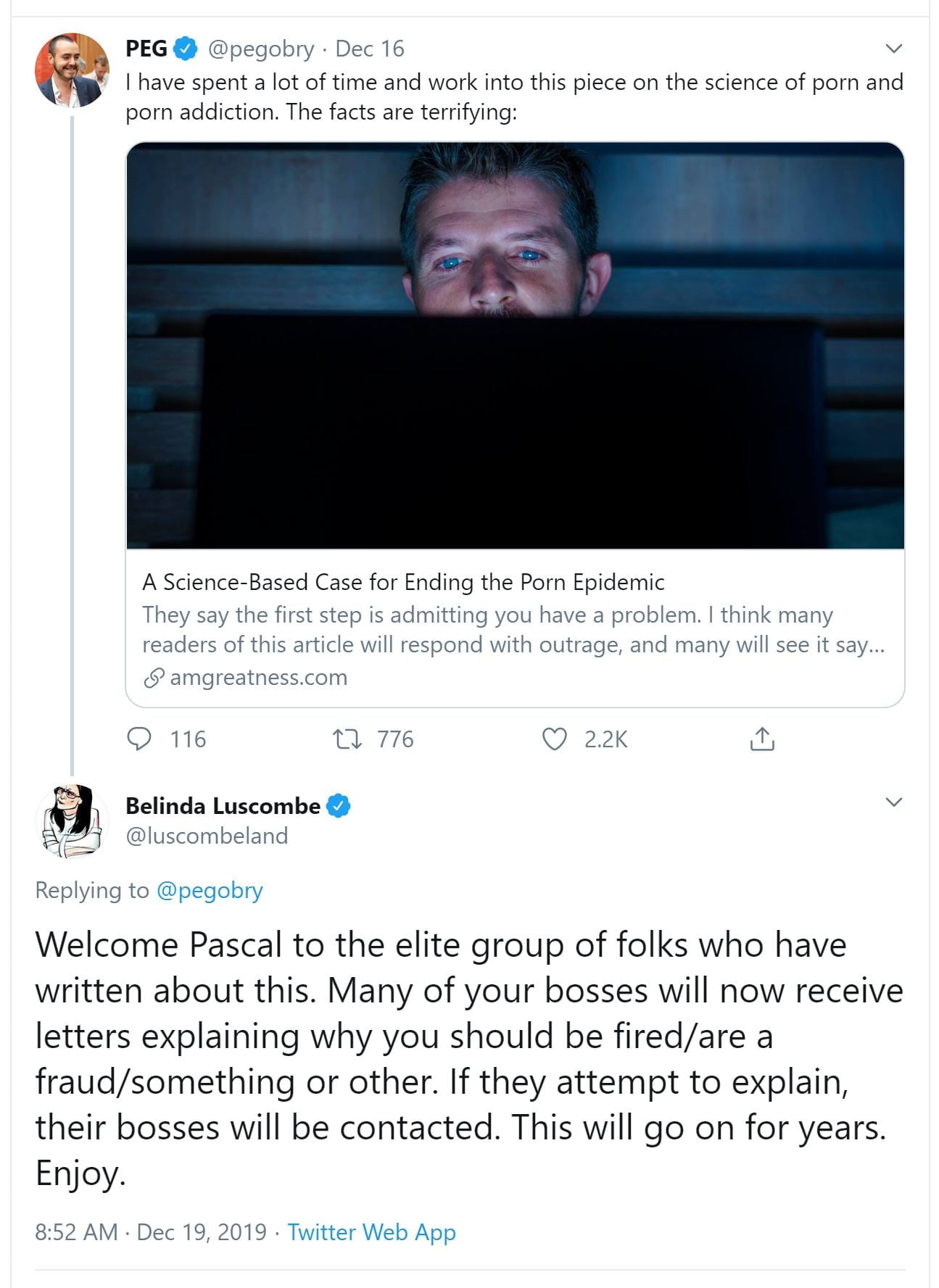Click the share upload arrow icon
Screen dimensions: 939x1288
(762, 739)
